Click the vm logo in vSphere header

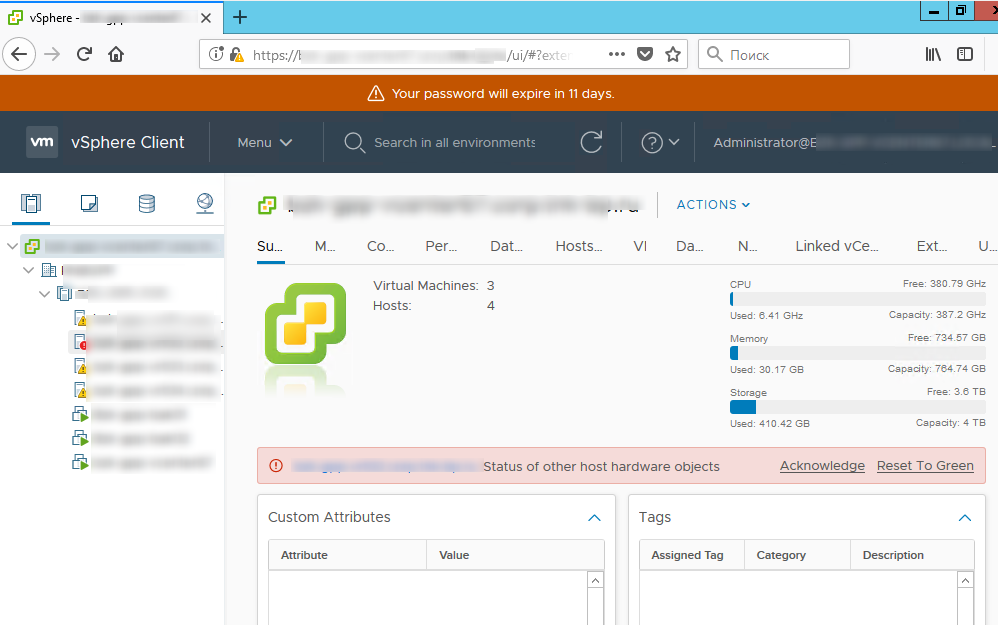coord(42,142)
